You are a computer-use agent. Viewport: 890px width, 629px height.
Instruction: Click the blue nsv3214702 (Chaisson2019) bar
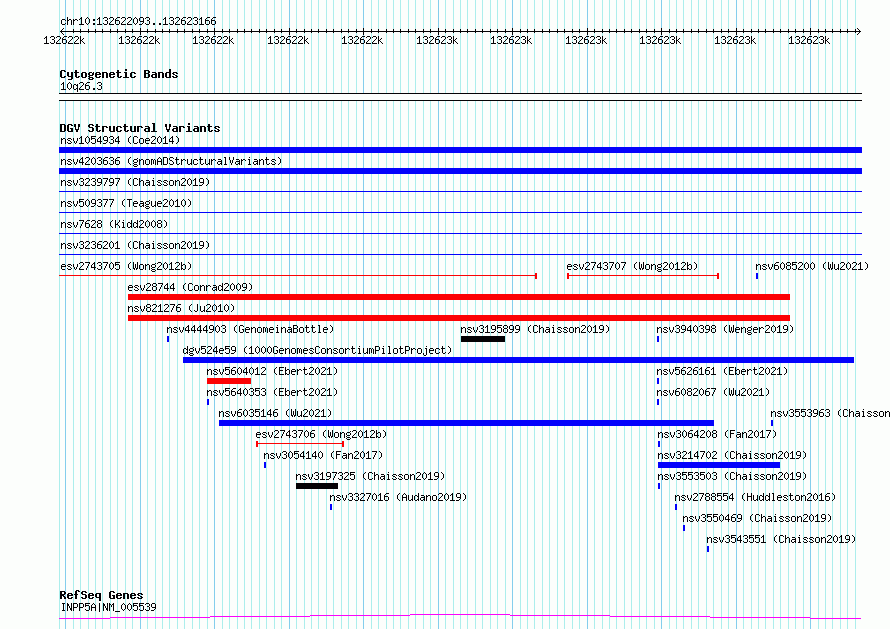(719, 465)
